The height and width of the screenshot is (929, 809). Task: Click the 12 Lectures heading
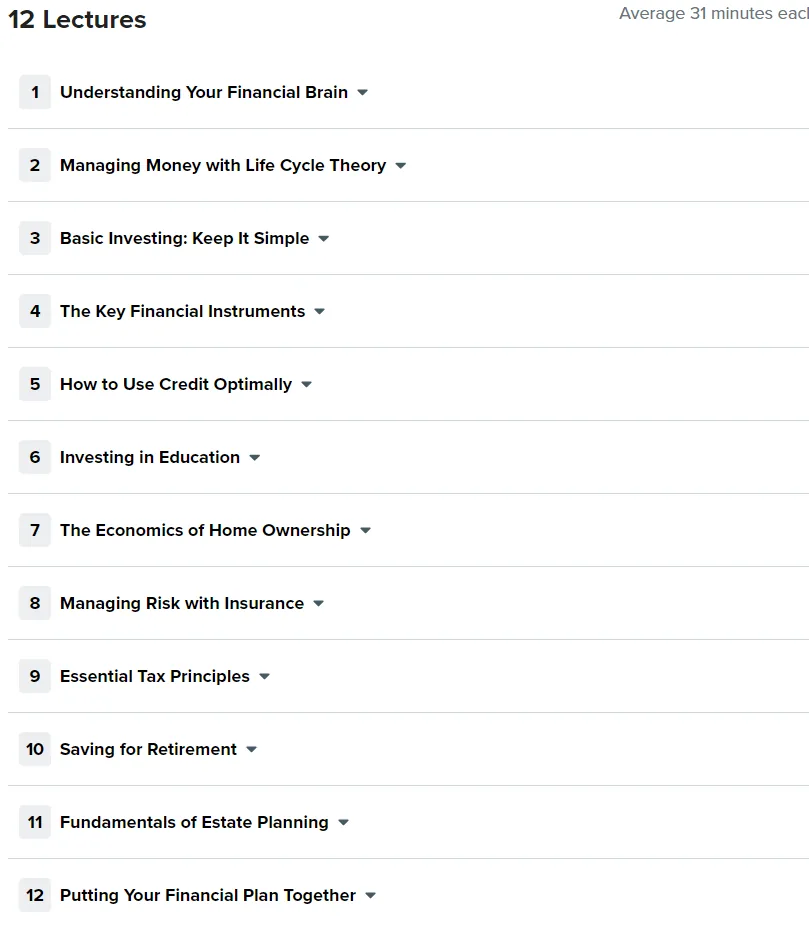pos(77,20)
